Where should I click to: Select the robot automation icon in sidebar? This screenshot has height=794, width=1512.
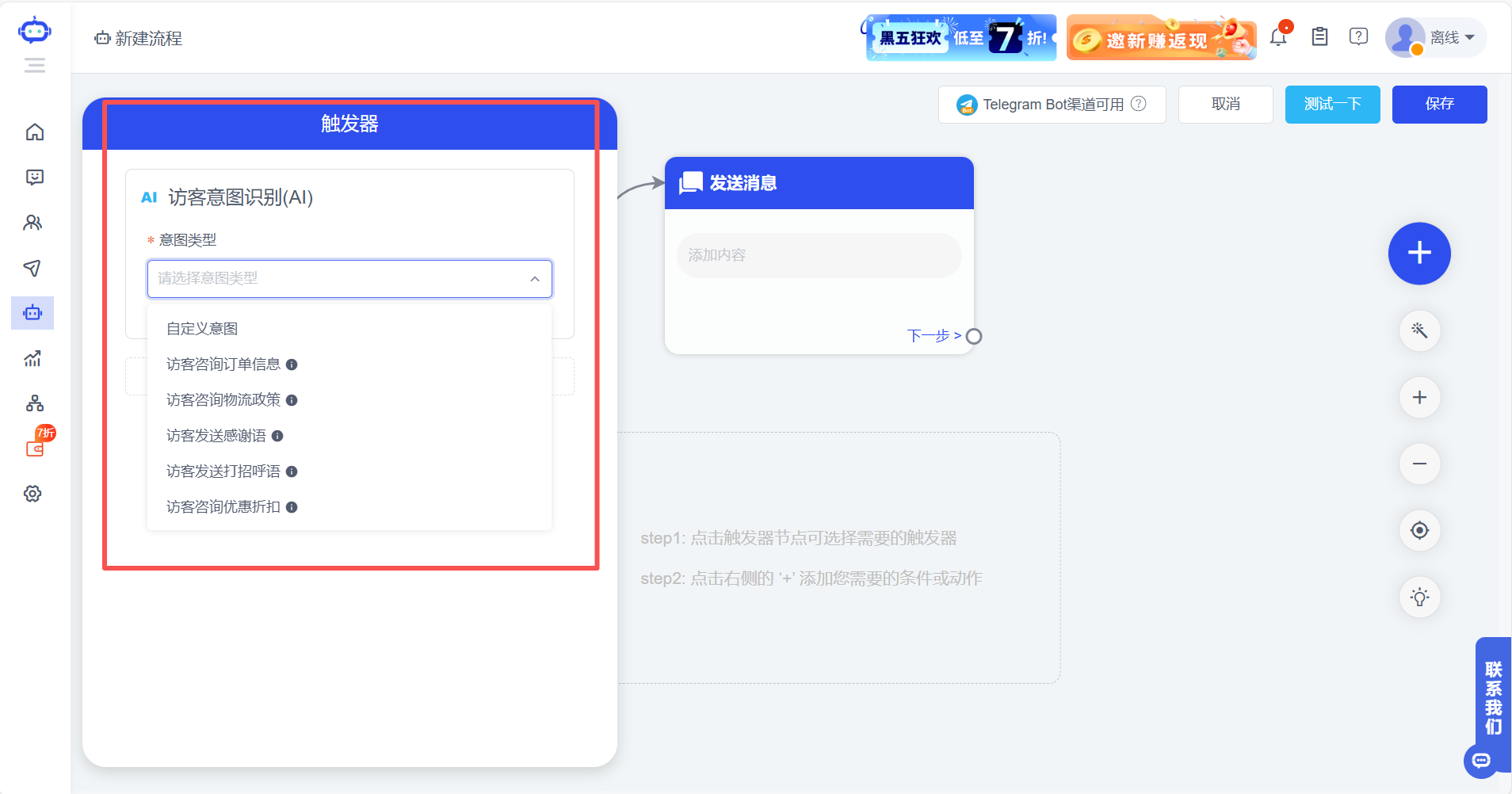32,312
